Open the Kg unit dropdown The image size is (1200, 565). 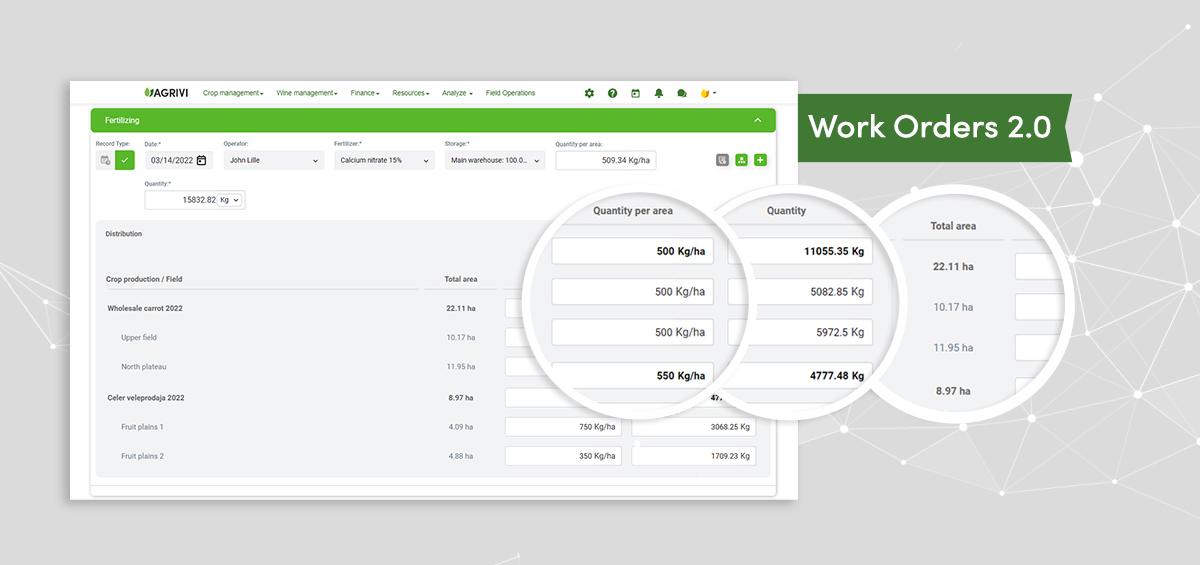pyautogui.click(x=231, y=200)
